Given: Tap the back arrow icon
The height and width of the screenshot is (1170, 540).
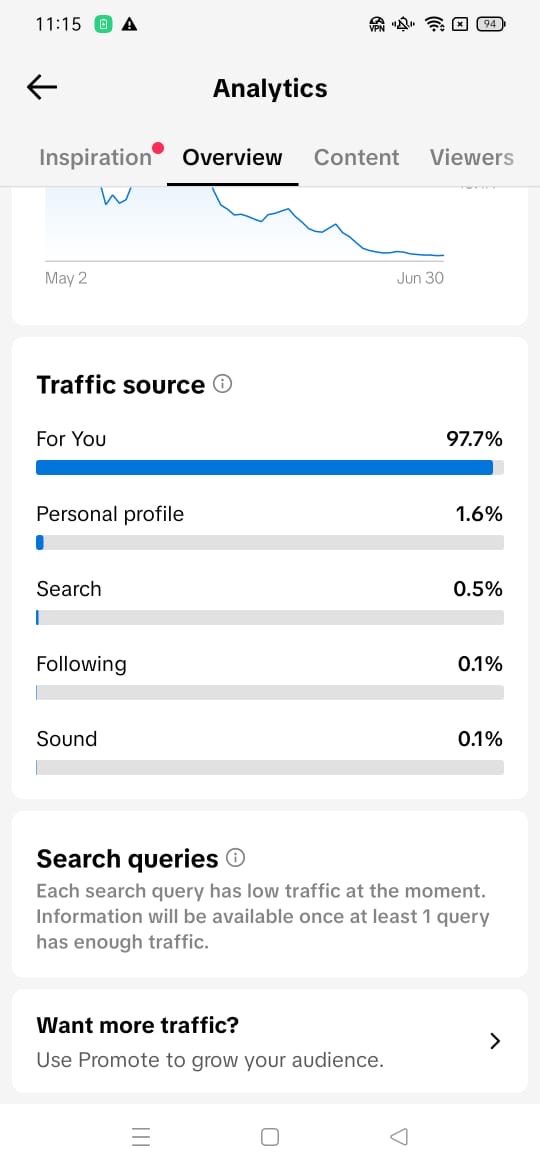Looking at the screenshot, I should point(42,87).
